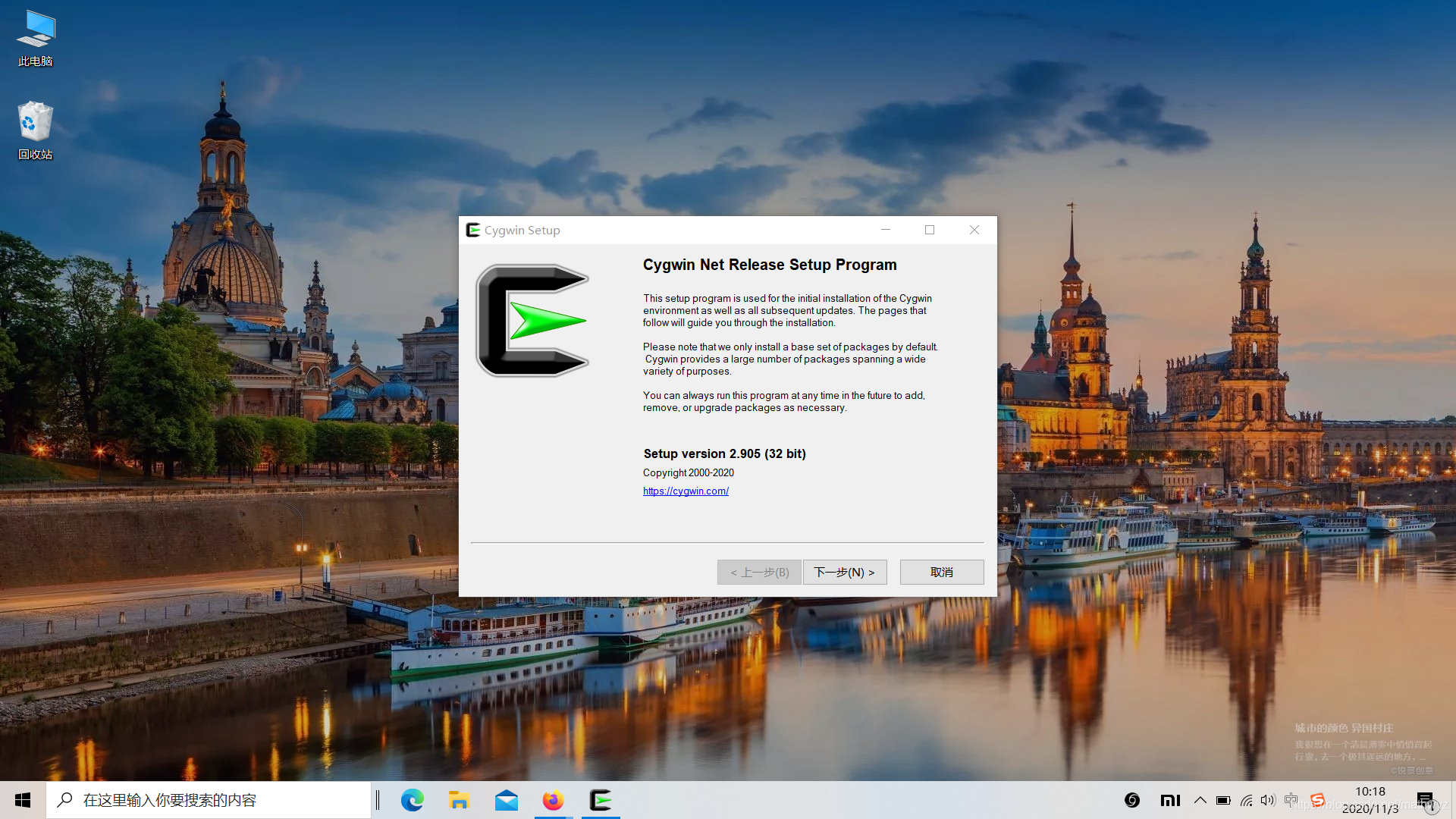Viewport: 1456px width, 819px height.
Task: Toggle the 中 input language indicator
Action: coord(1291,800)
